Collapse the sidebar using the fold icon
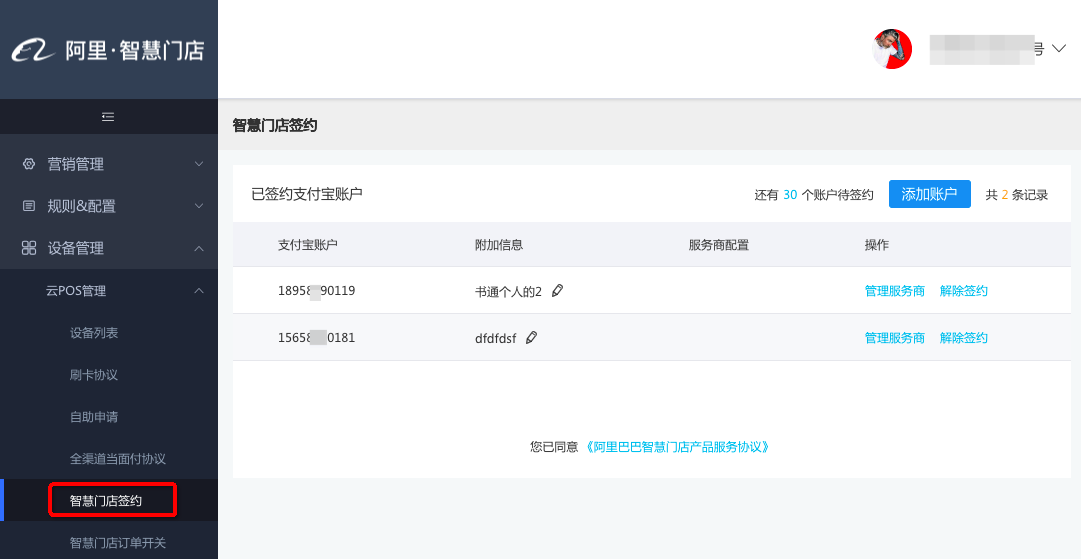Viewport: 1081px width, 559px height. (108, 116)
